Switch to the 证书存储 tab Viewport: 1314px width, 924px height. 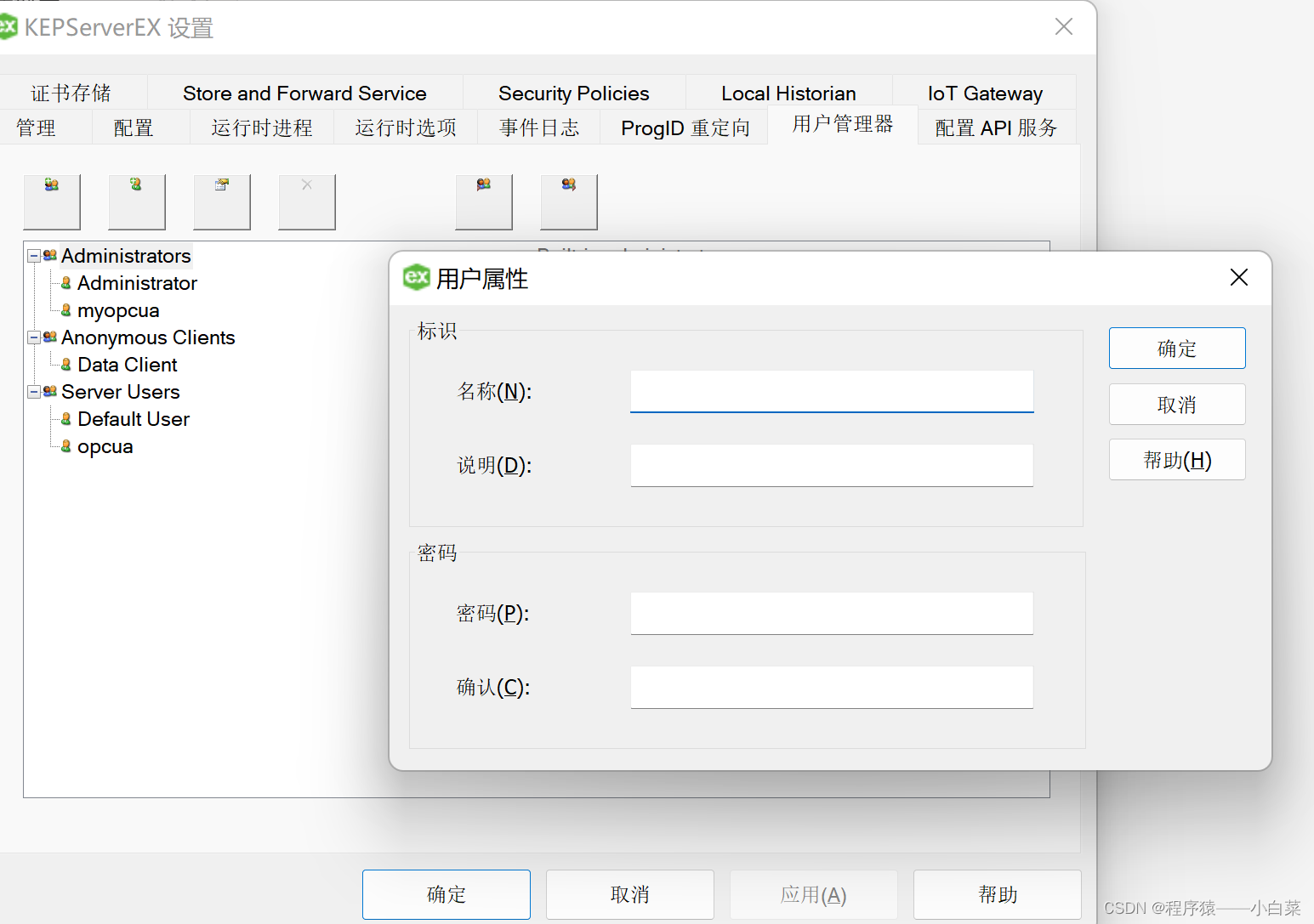click(x=71, y=93)
